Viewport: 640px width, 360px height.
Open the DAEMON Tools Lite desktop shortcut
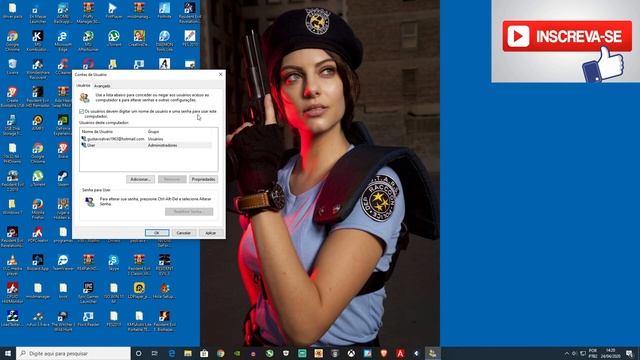point(164,40)
